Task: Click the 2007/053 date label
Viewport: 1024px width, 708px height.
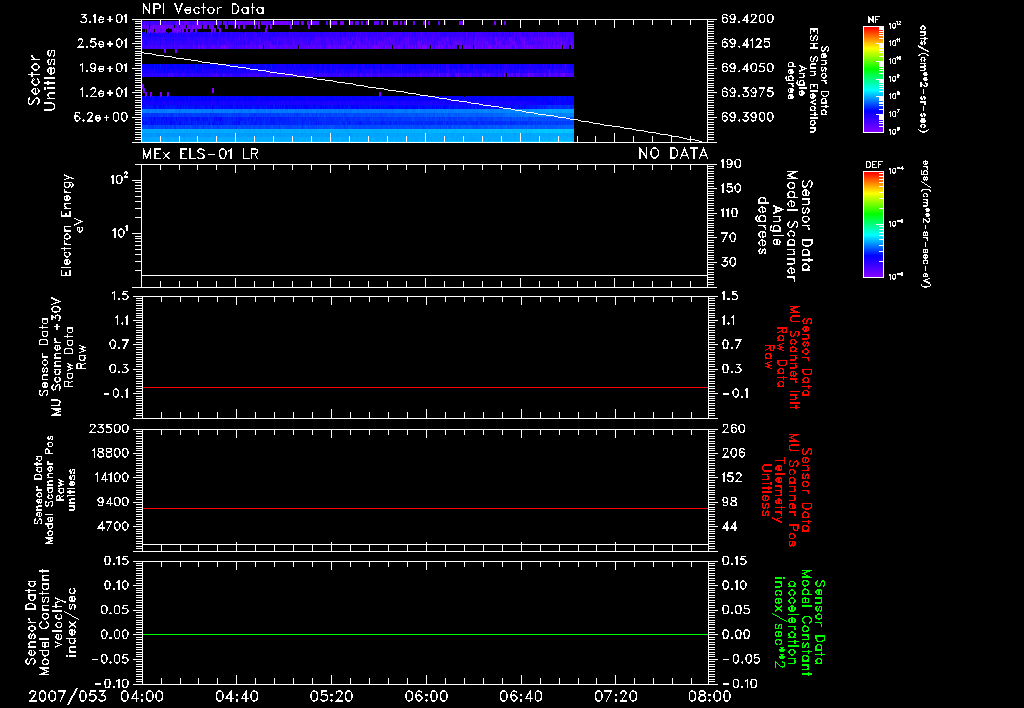Action: point(67,696)
